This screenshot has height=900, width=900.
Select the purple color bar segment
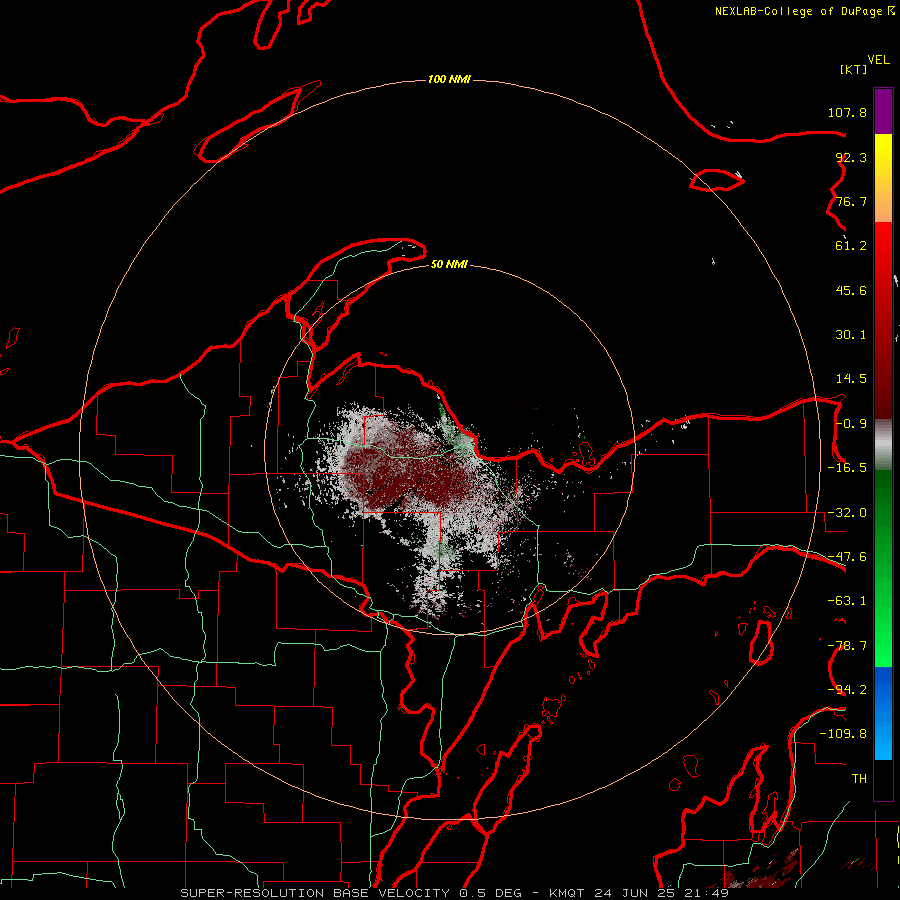click(x=883, y=111)
